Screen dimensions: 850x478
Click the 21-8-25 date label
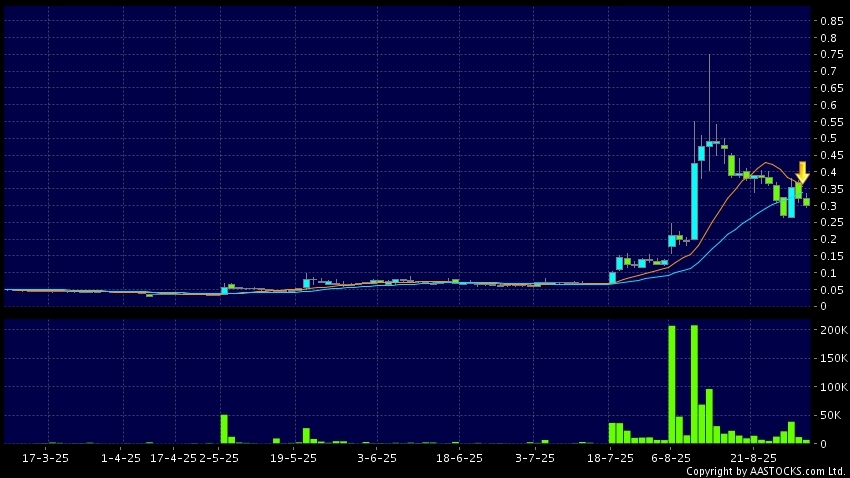754,458
